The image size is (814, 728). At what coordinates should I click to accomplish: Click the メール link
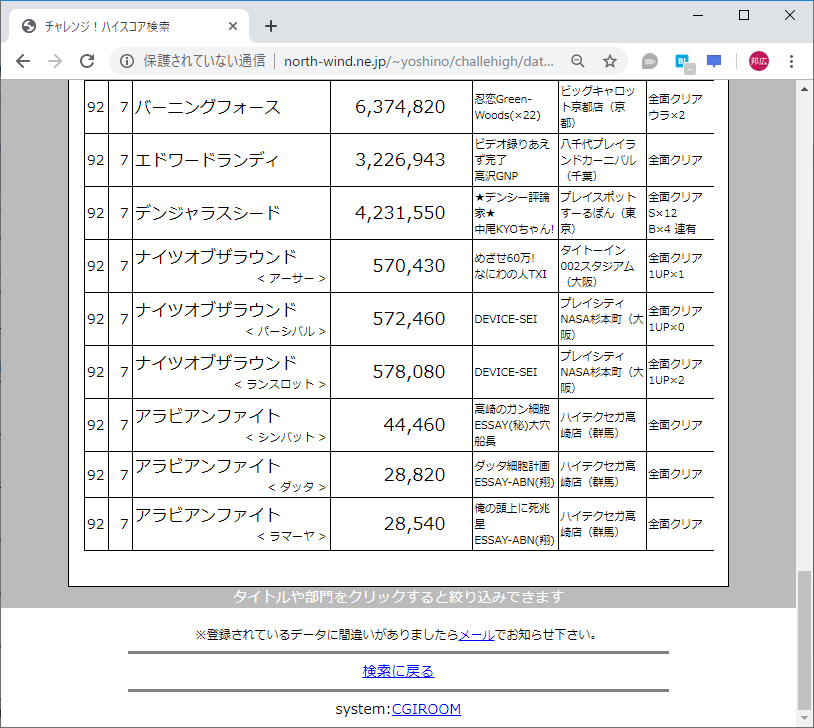tap(477, 635)
